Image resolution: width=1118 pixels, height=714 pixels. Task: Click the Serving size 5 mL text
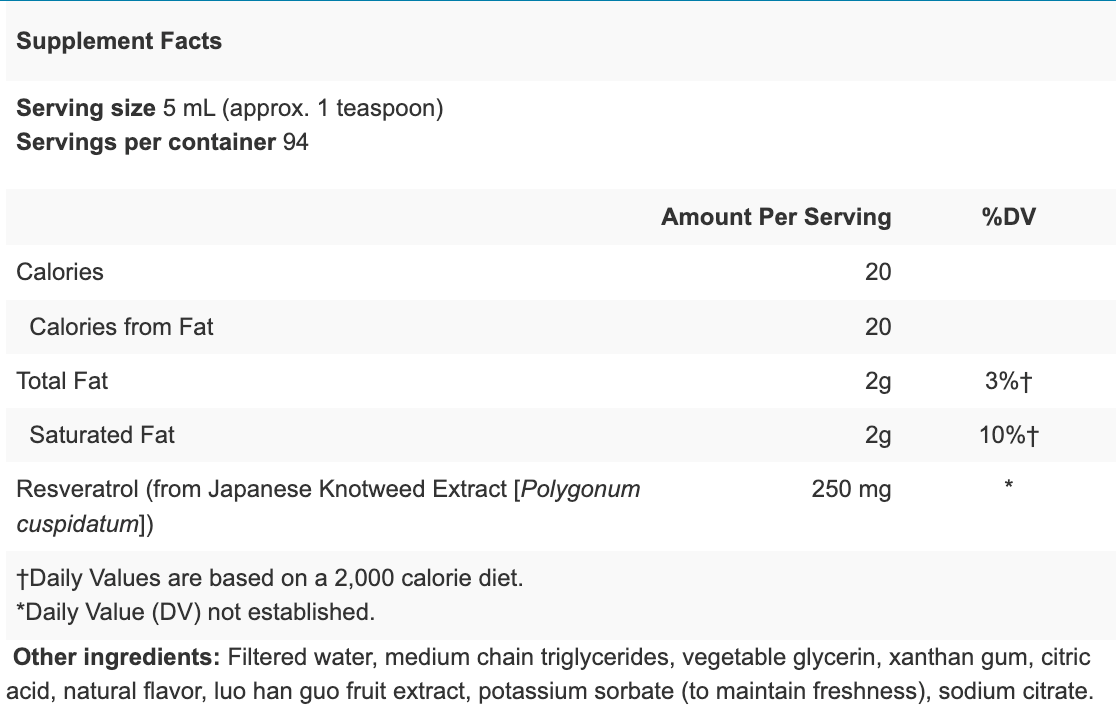coord(229,108)
